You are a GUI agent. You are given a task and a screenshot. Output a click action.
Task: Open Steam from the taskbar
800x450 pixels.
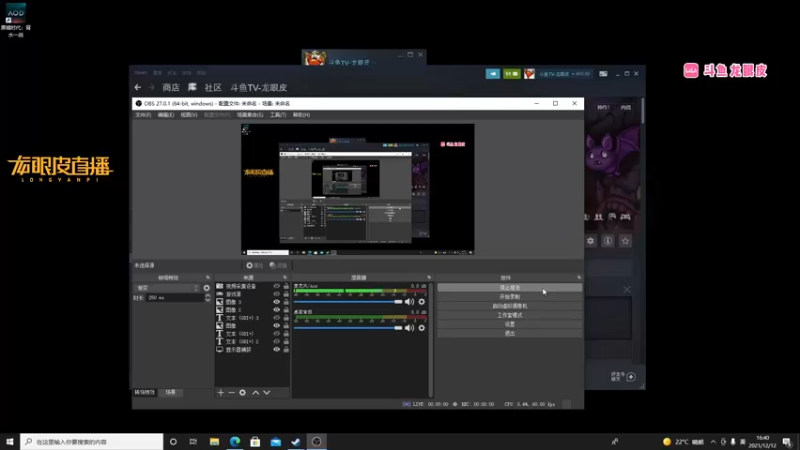[296, 441]
